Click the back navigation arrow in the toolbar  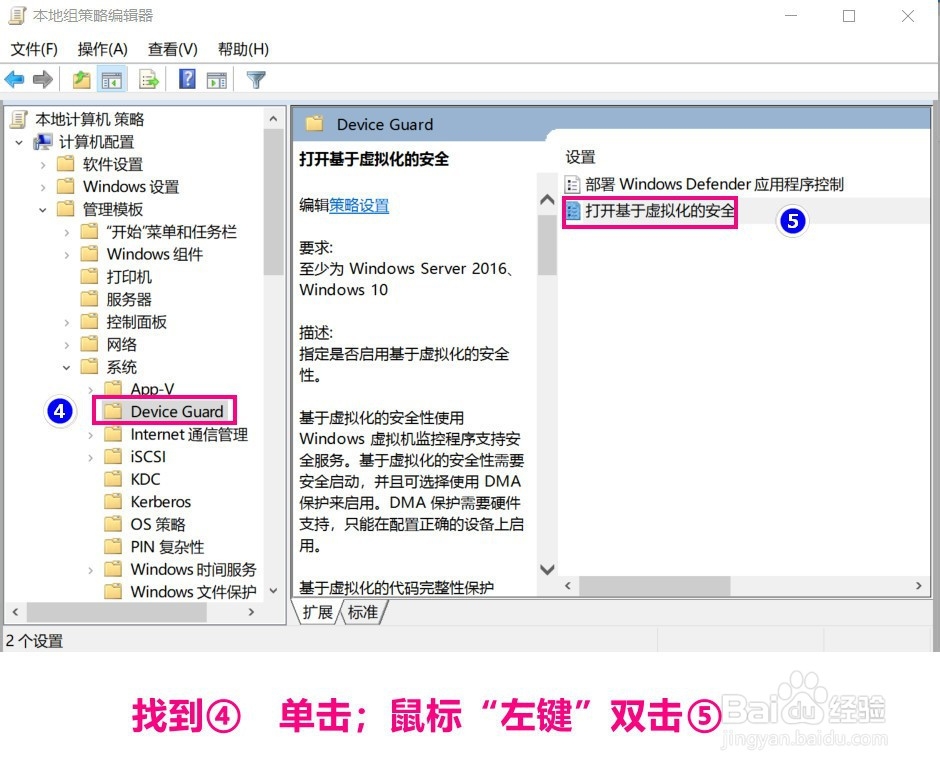point(13,79)
